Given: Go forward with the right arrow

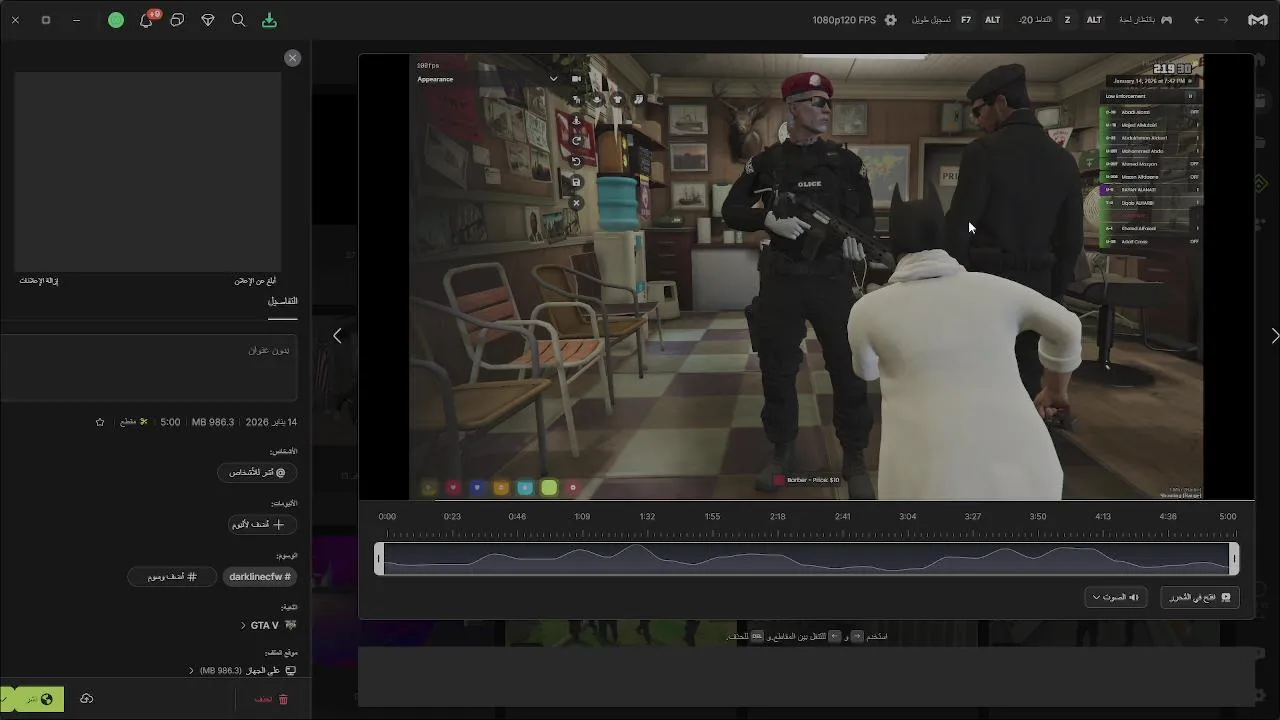Looking at the screenshot, I should 1223,20.
